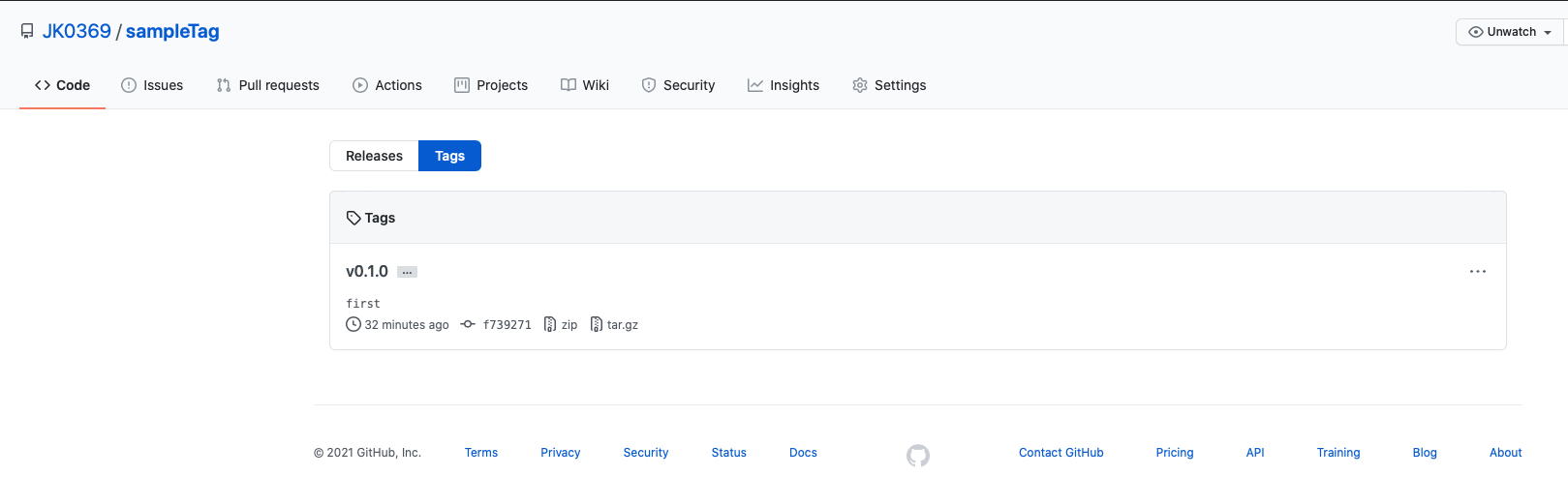Click the '32 minutes ago' timestamp

pyautogui.click(x=407, y=325)
